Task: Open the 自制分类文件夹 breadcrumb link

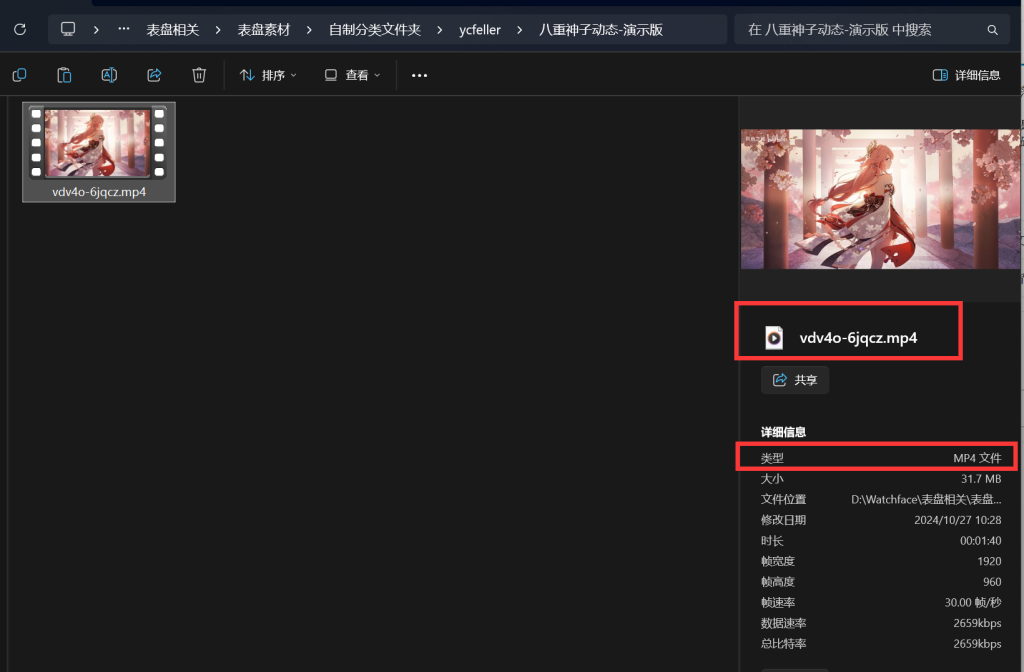Action: tap(374, 29)
